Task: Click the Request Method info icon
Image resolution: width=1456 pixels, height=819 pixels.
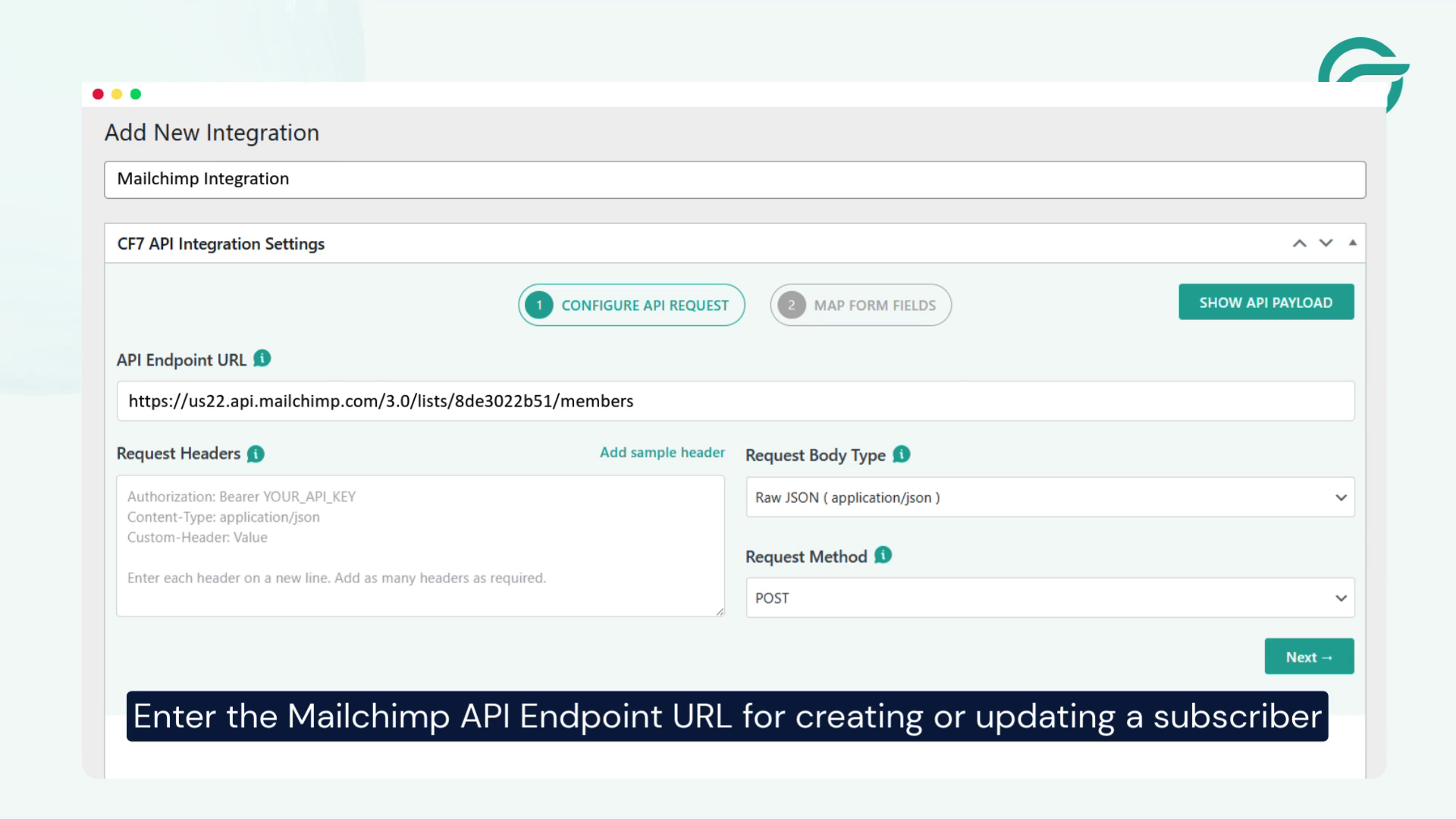Action: click(883, 556)
